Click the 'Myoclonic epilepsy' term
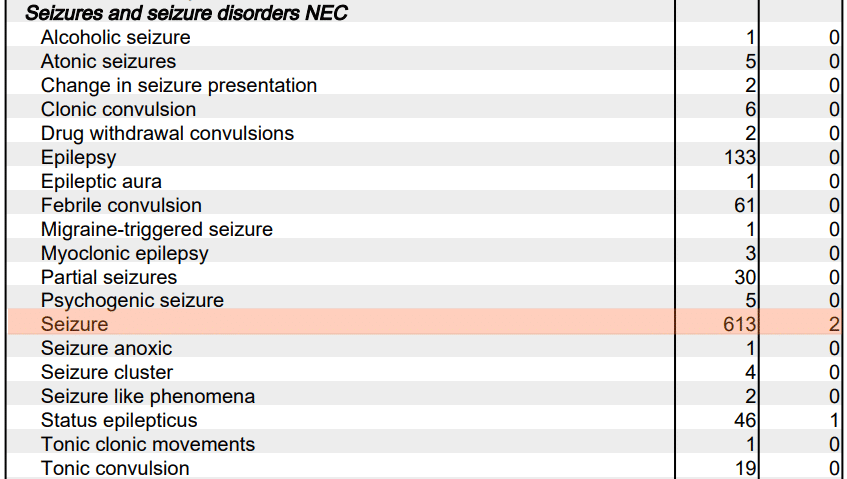The height and width of the screenshot is (479, 847). 125,253
